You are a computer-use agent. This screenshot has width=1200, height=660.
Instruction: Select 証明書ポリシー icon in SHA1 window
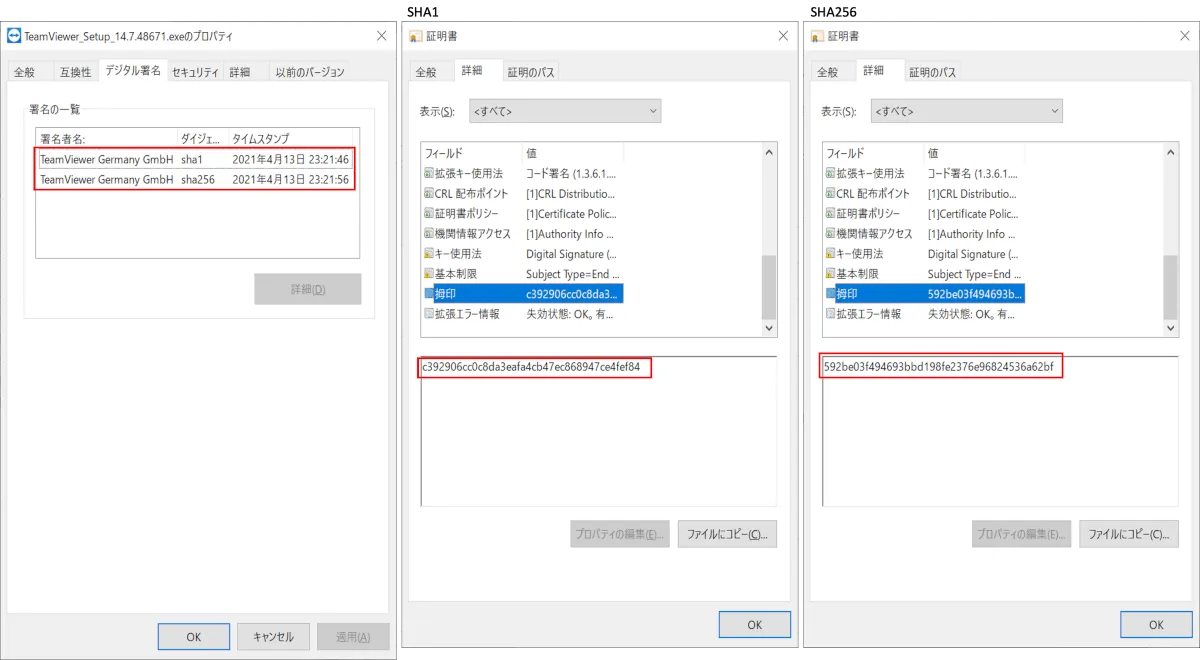(429, 214)
